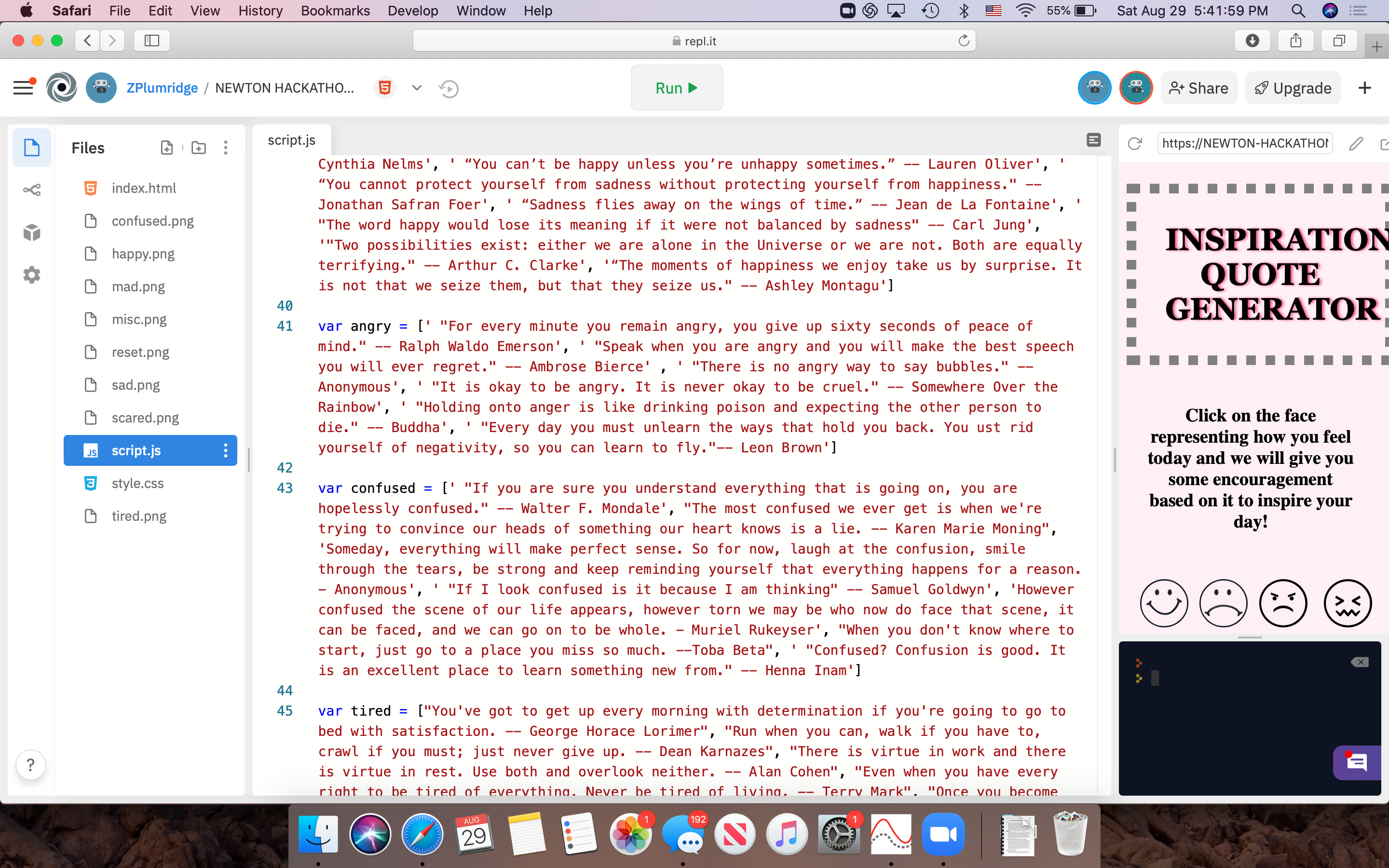
Task: Open the settings gear in sidebar
Action: coord(31,275)
